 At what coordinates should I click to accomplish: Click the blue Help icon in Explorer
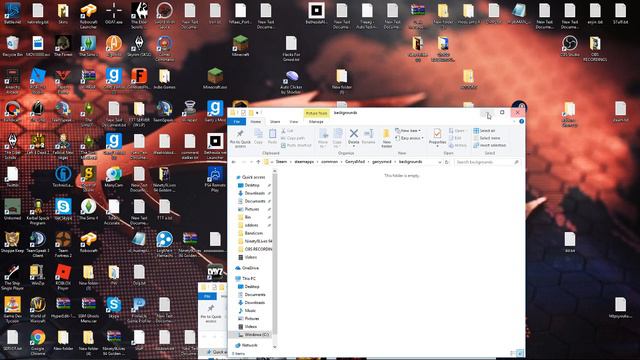pyautogui.click(x=521, y=121)
